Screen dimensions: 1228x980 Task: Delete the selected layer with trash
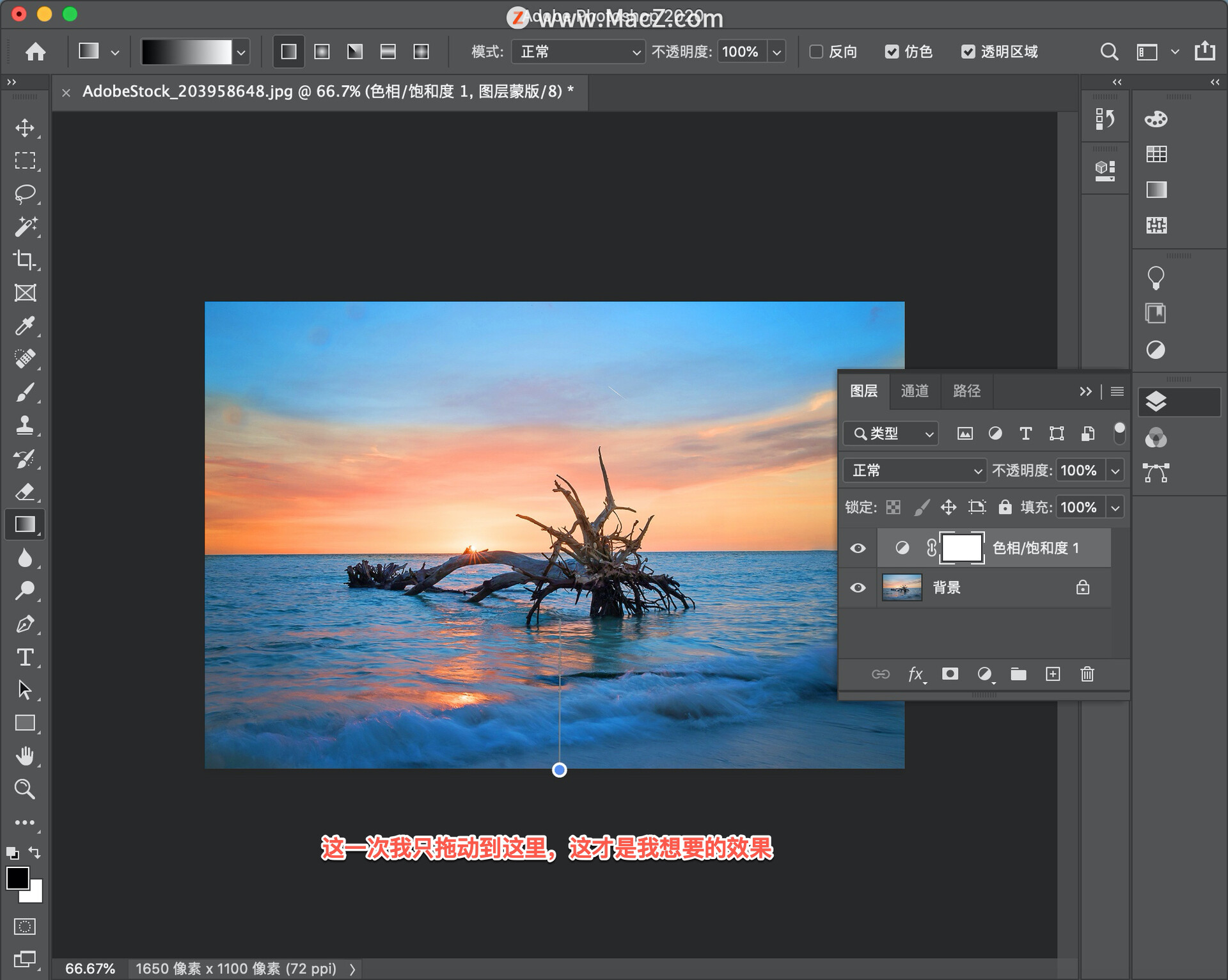(x=1087, y=674)
